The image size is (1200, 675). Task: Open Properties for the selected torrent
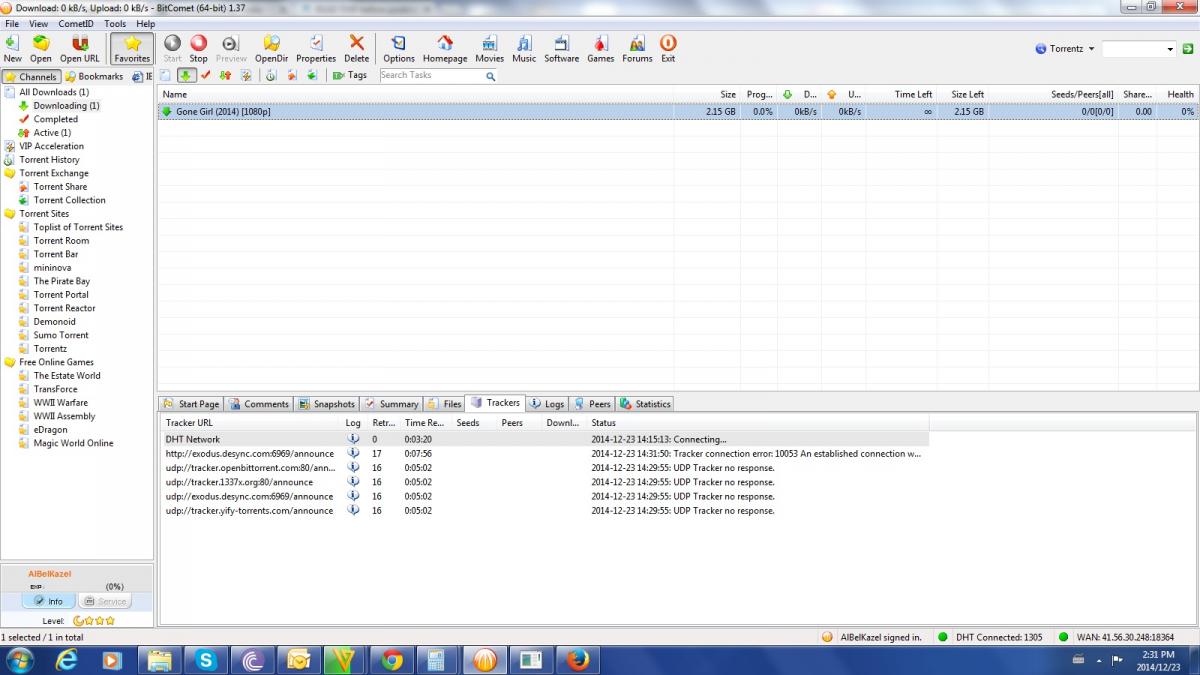click(x=316, y=44)
